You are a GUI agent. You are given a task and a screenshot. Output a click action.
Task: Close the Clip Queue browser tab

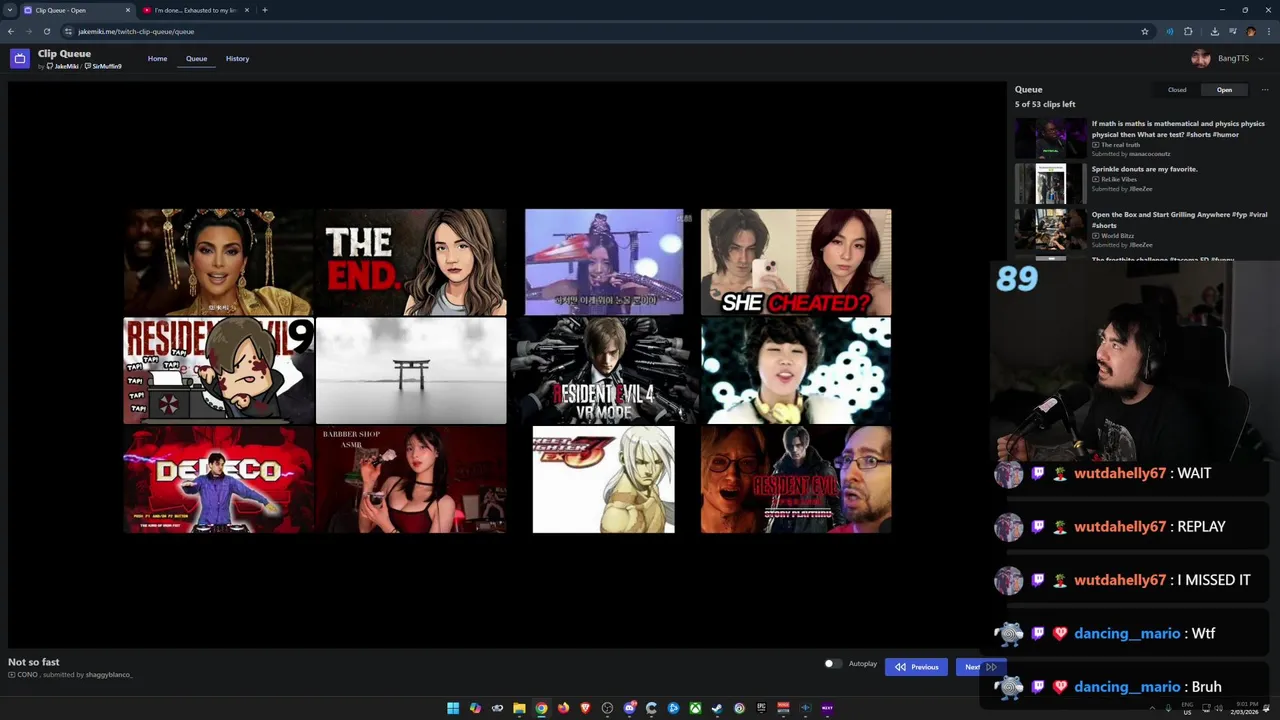pyautogui.click(x=127, y=10)
